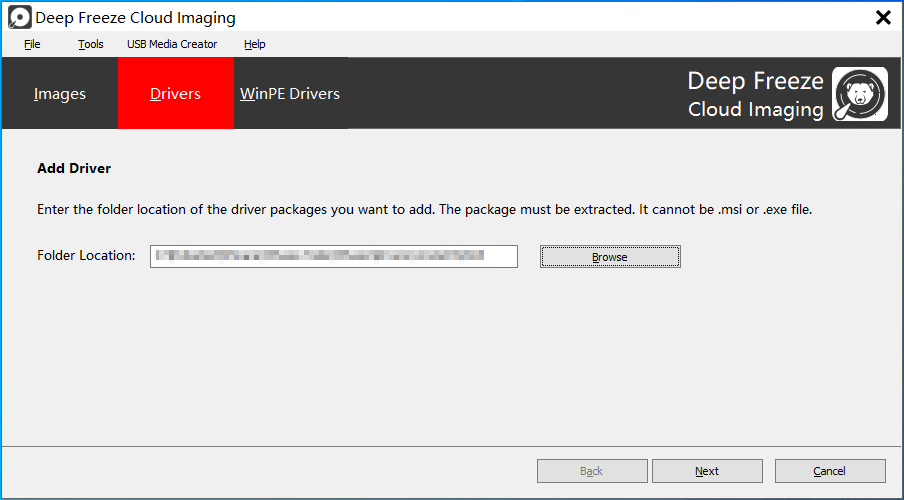Switch to the Images tab
The width and height of the screenshot is (904, 500).
60,93
